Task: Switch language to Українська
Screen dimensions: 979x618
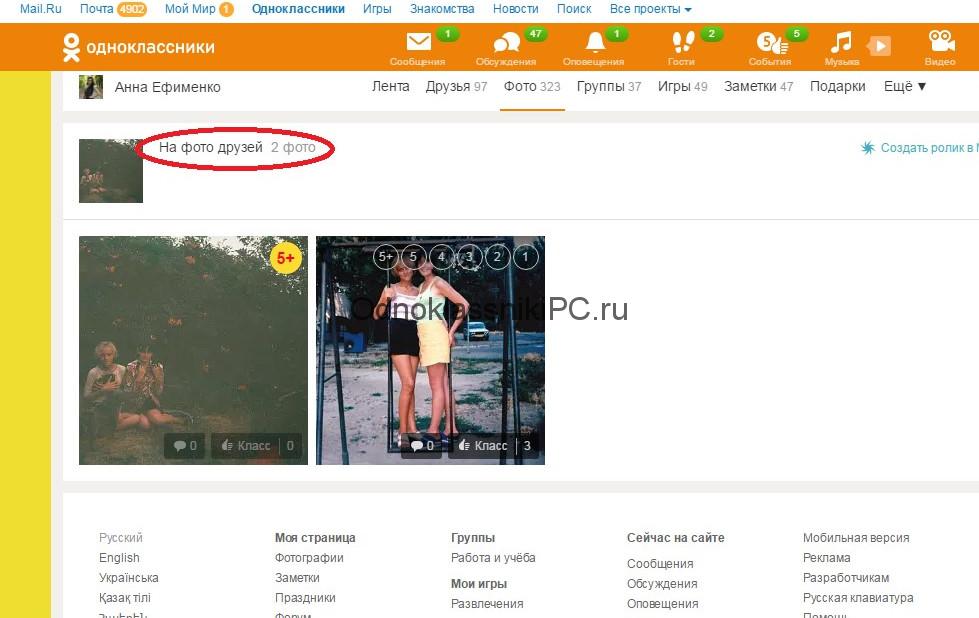Action: coord(129,577)
